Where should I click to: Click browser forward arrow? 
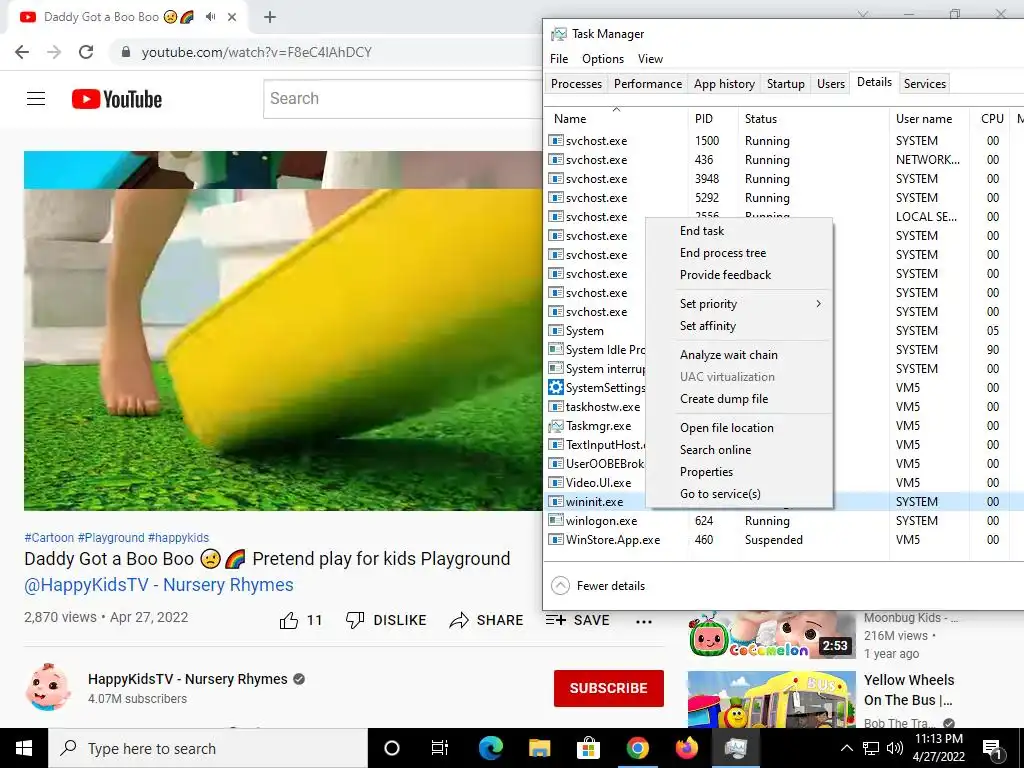[x=54, y=52]
